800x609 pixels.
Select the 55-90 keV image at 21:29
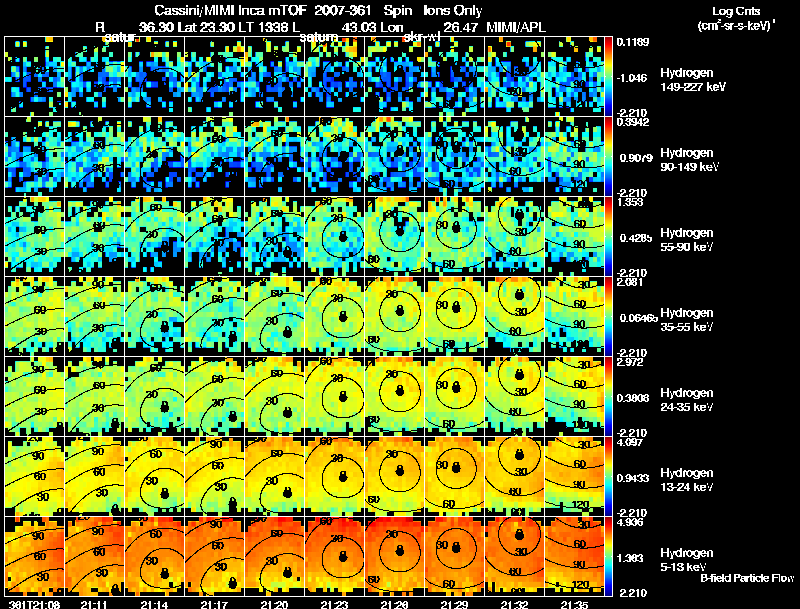tap(455, 237)
